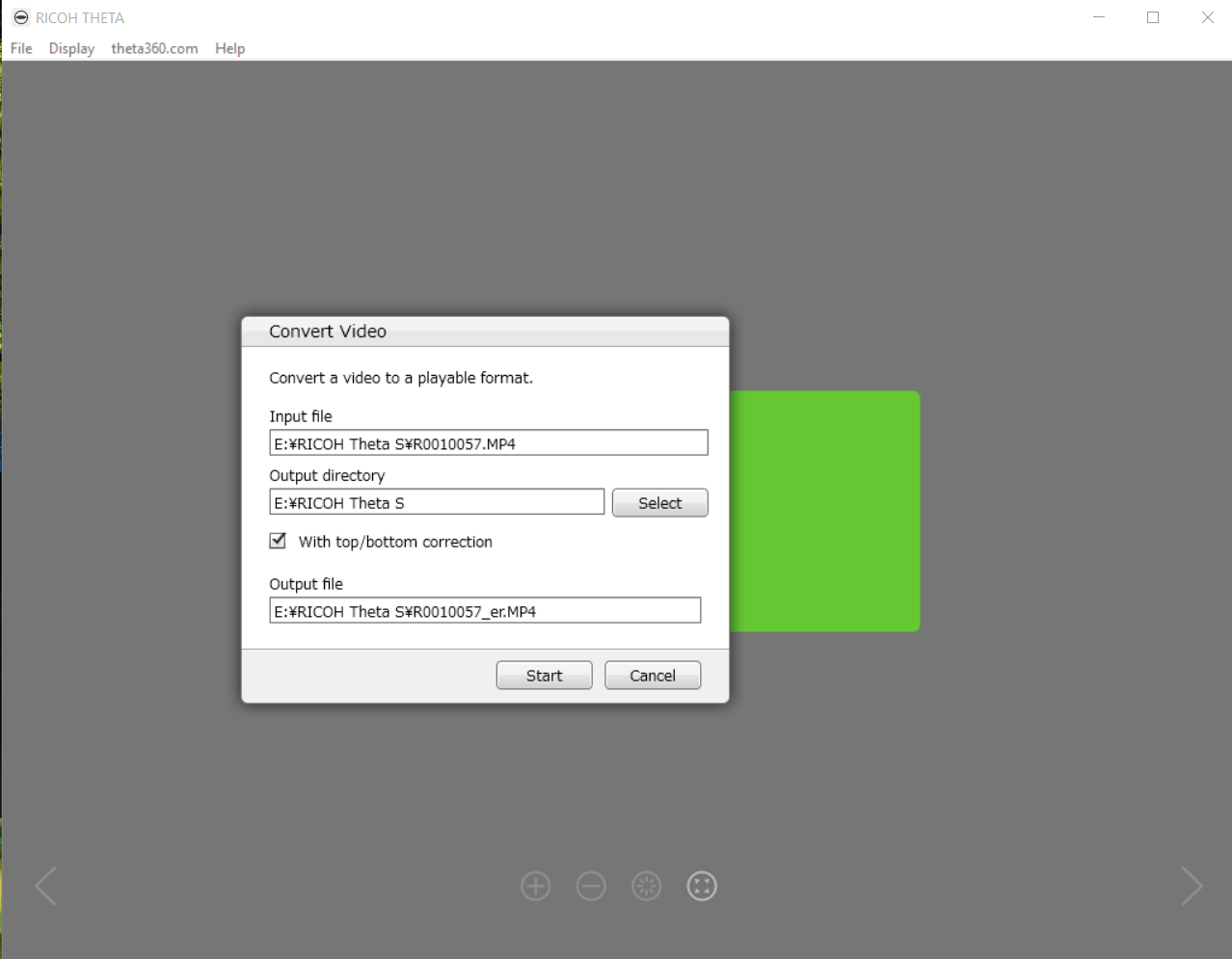
Task: Uncheck With top/bottom correction checkbox
Action: coord(278,541)
